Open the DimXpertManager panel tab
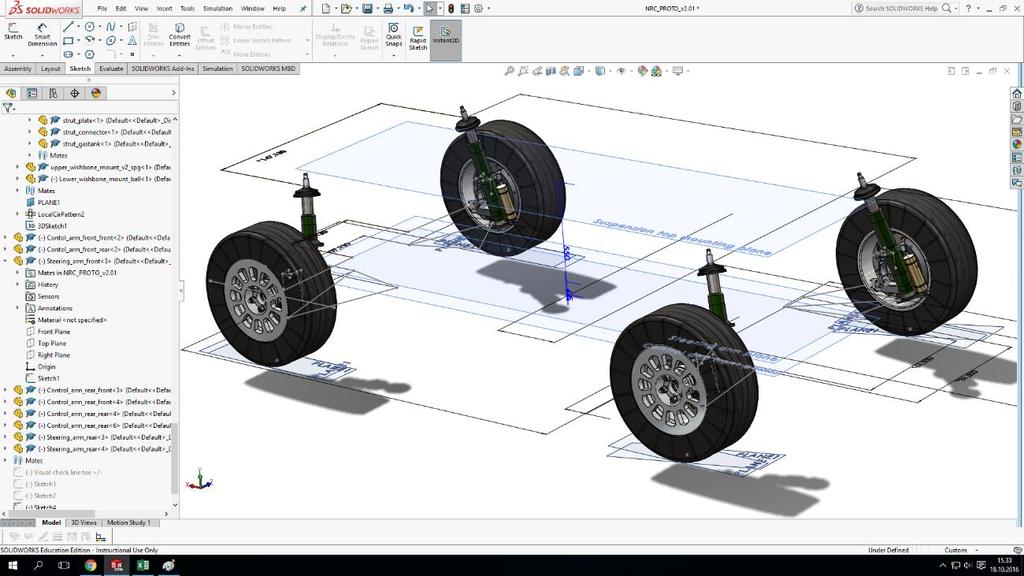 pyautogui.click(x=74, y=93)
